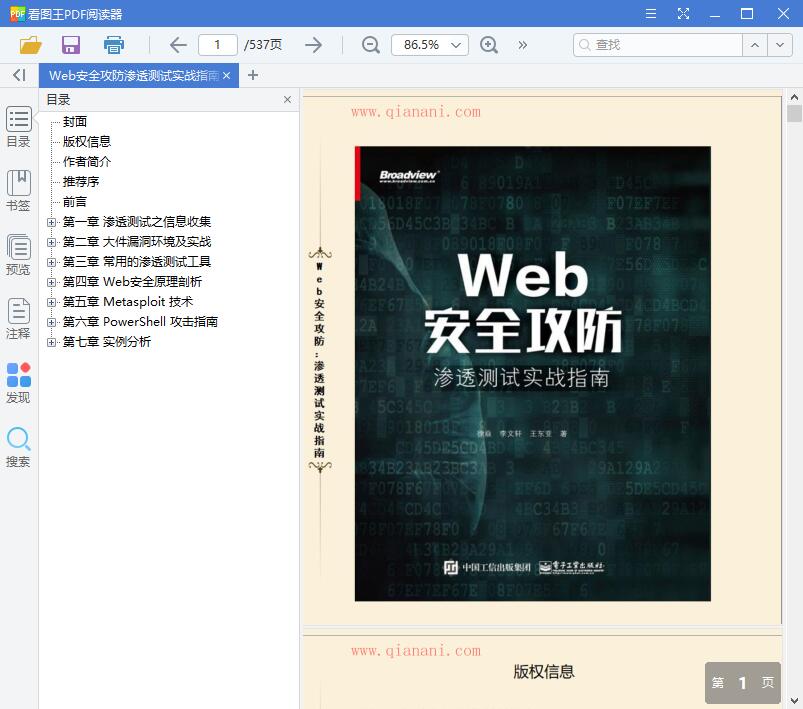803x709 pixels.
Task: Expand 第七章 实例分析
Action: [51, 342]
